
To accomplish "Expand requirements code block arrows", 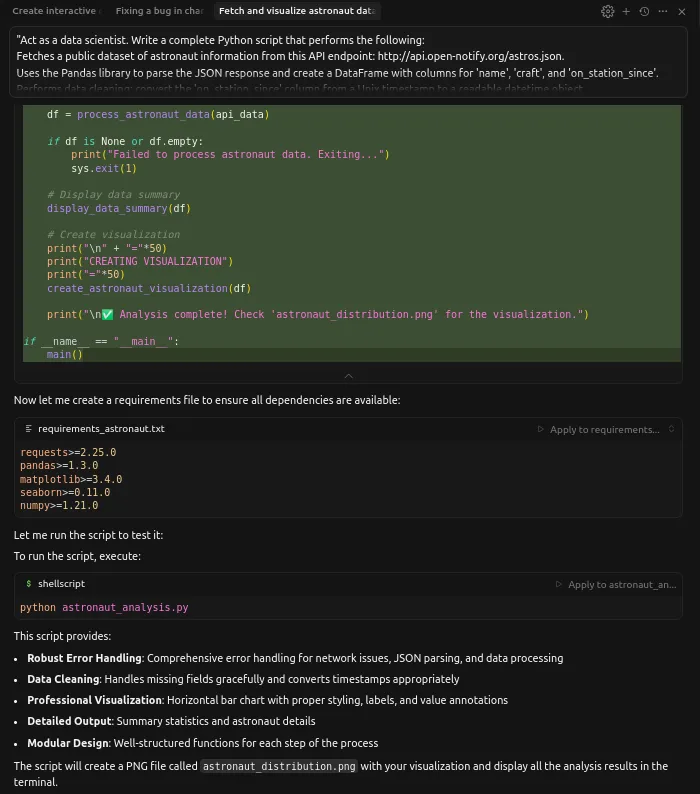I will tap(671, 429).
